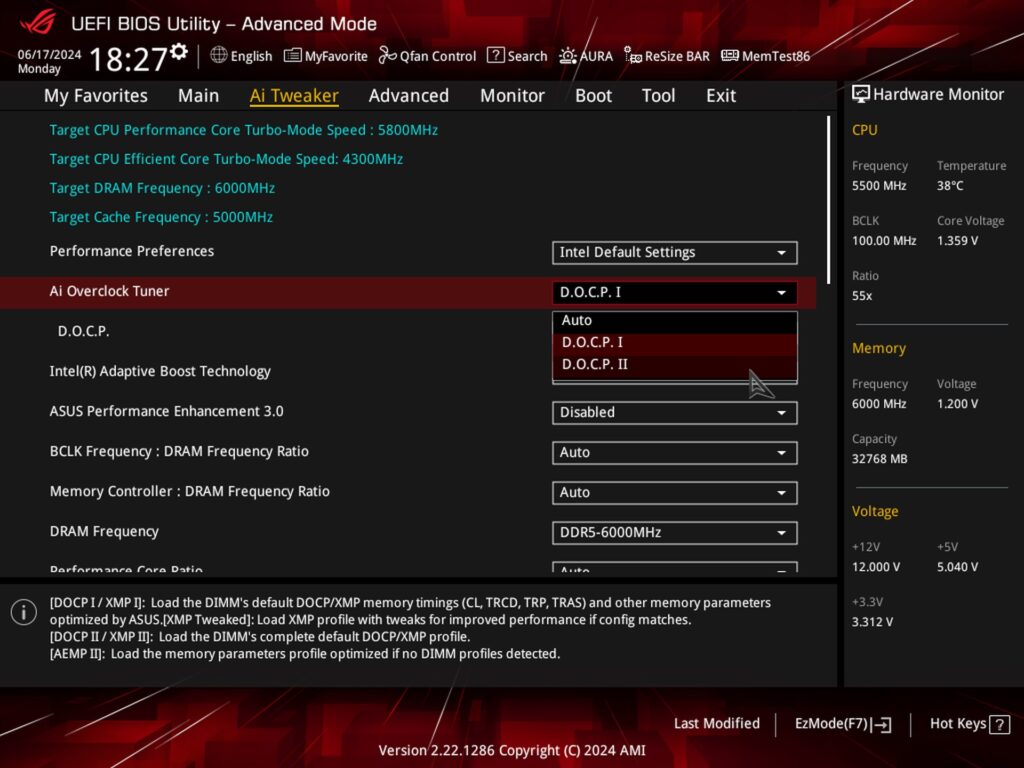Go to the Boot tab
This screenshot has height=768, width=1024.
click(x=594, y=95)
